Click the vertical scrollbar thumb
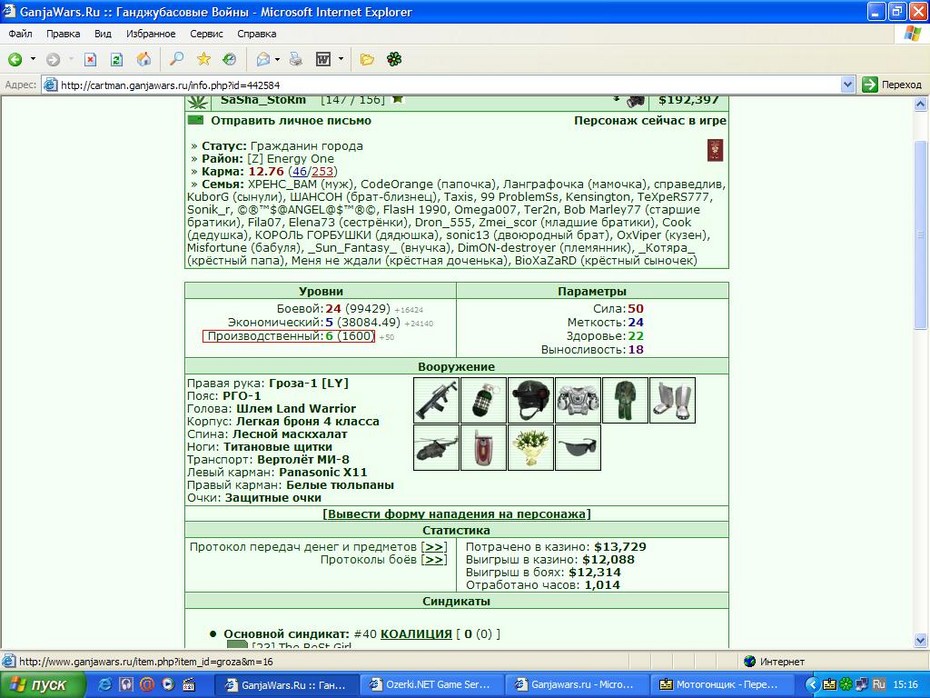Screen dimensions: 930x698 tap(921, 235)
